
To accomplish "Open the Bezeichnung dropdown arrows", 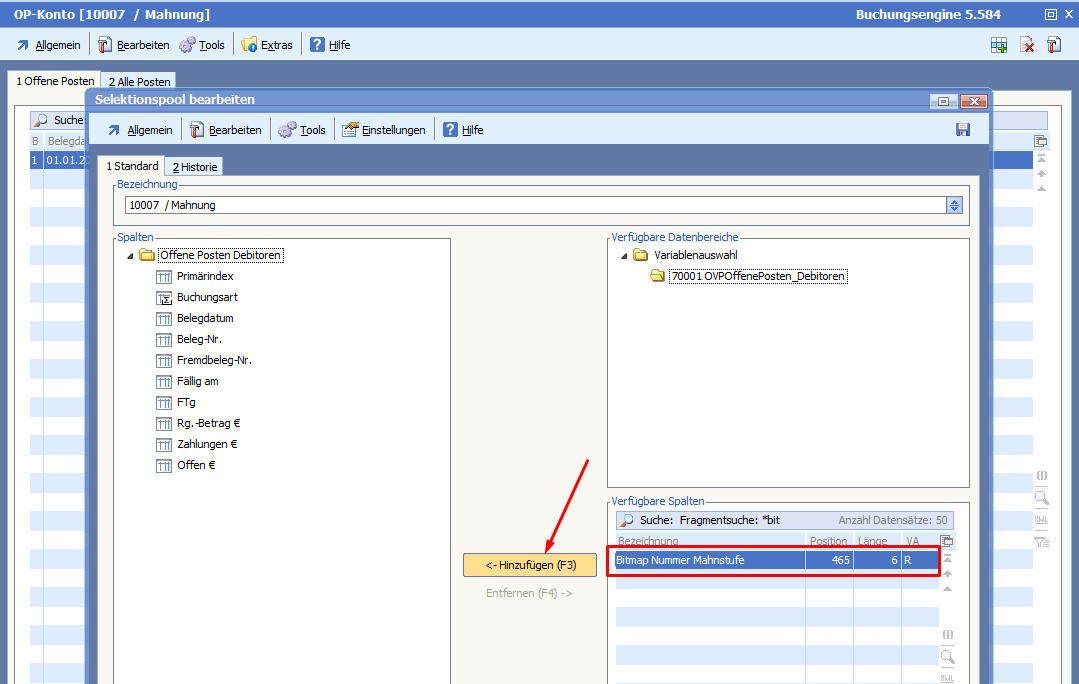I will (954, 205).
